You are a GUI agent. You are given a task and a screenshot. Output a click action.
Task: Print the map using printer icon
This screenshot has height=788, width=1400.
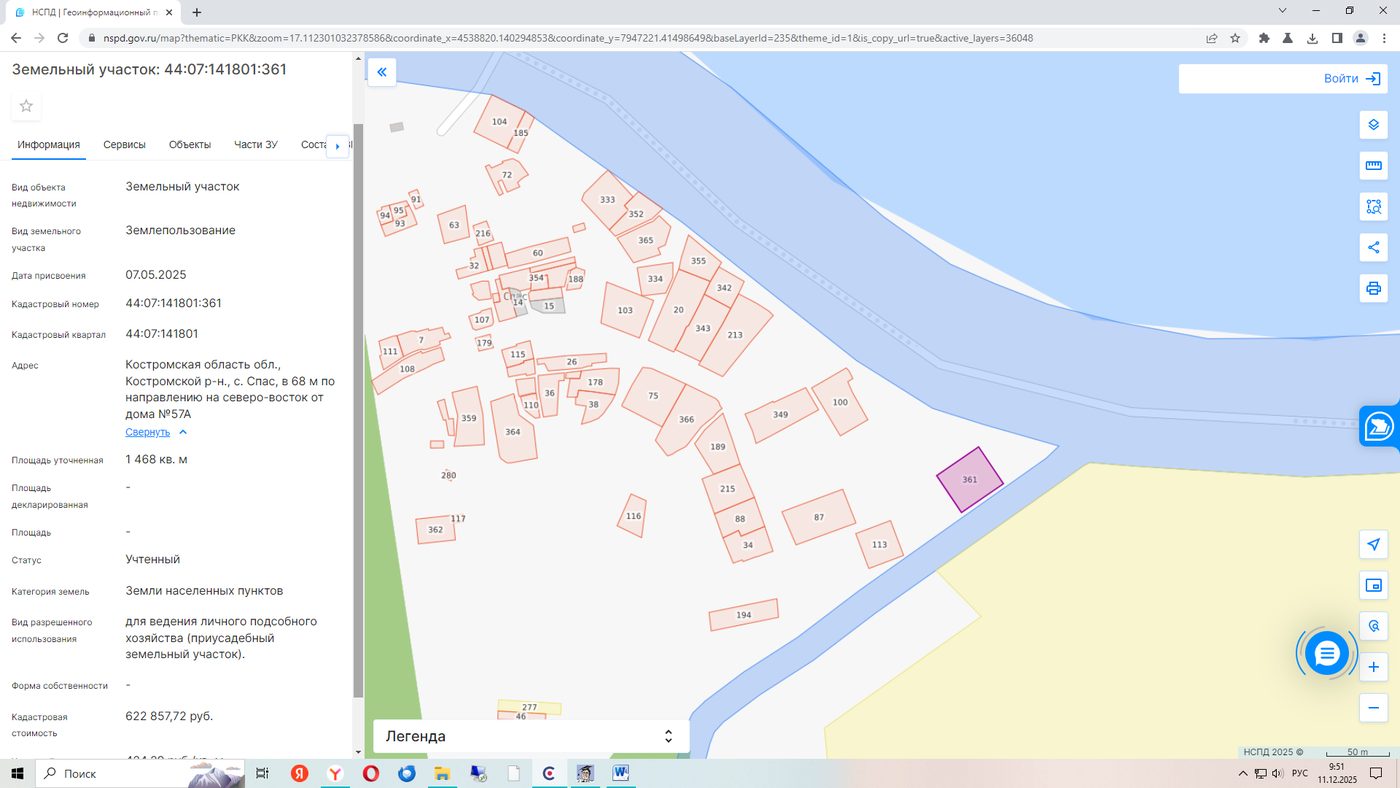tap(1374, 289)
